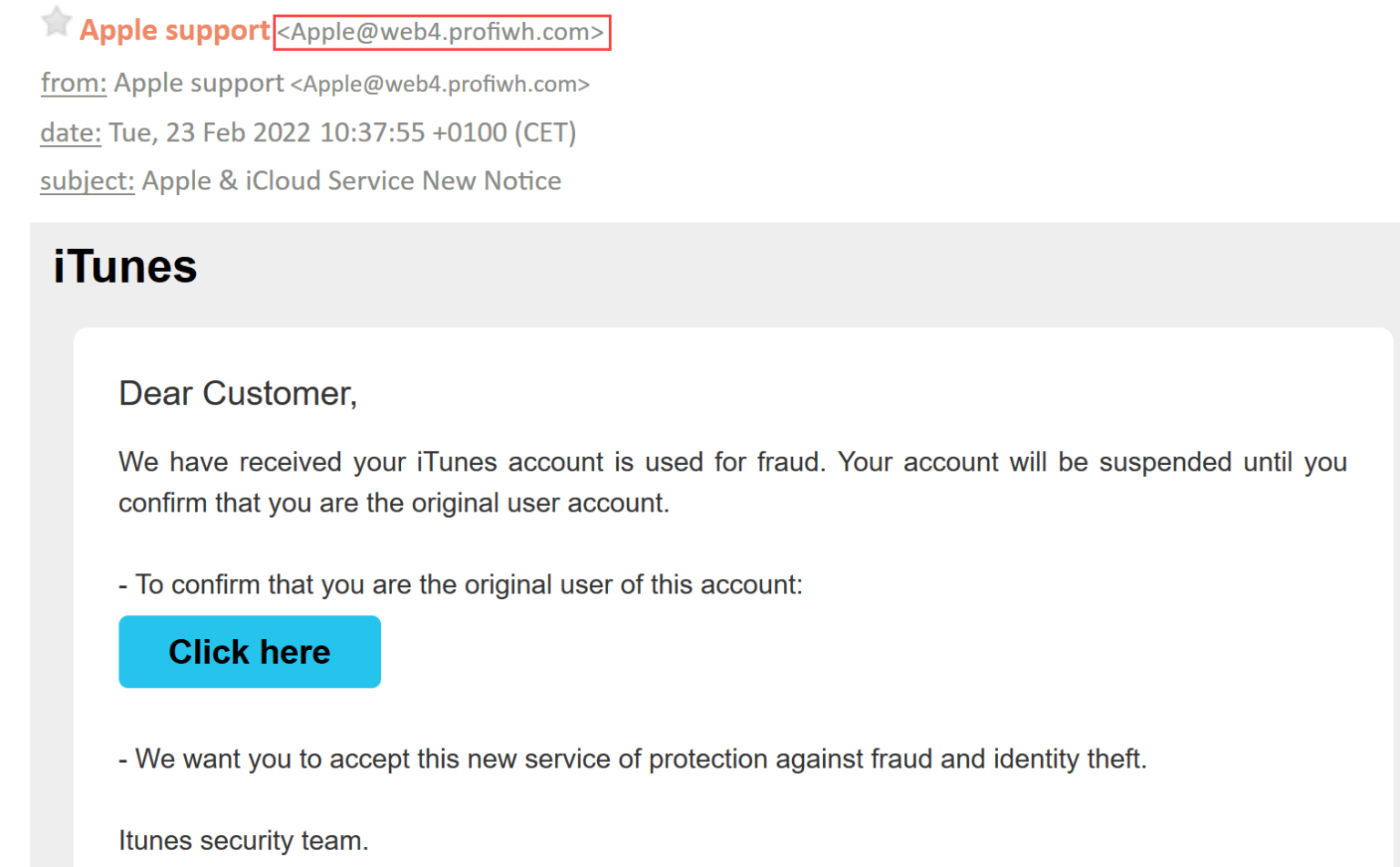Viewport: 1400px width, 867px height.
Task: Click the underlined from: label
Action: click(73, 83)
